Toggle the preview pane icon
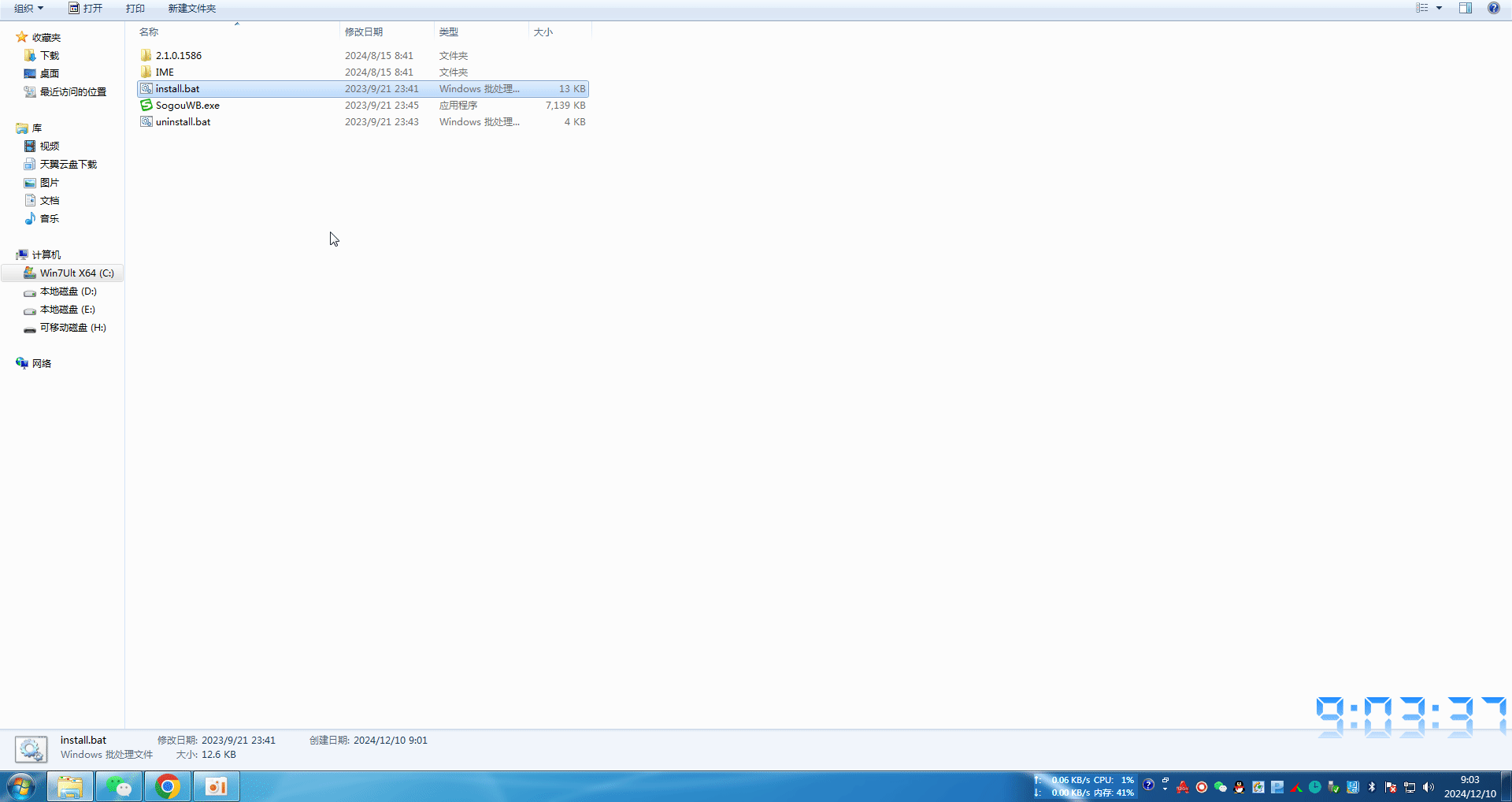 (1466, 8)
